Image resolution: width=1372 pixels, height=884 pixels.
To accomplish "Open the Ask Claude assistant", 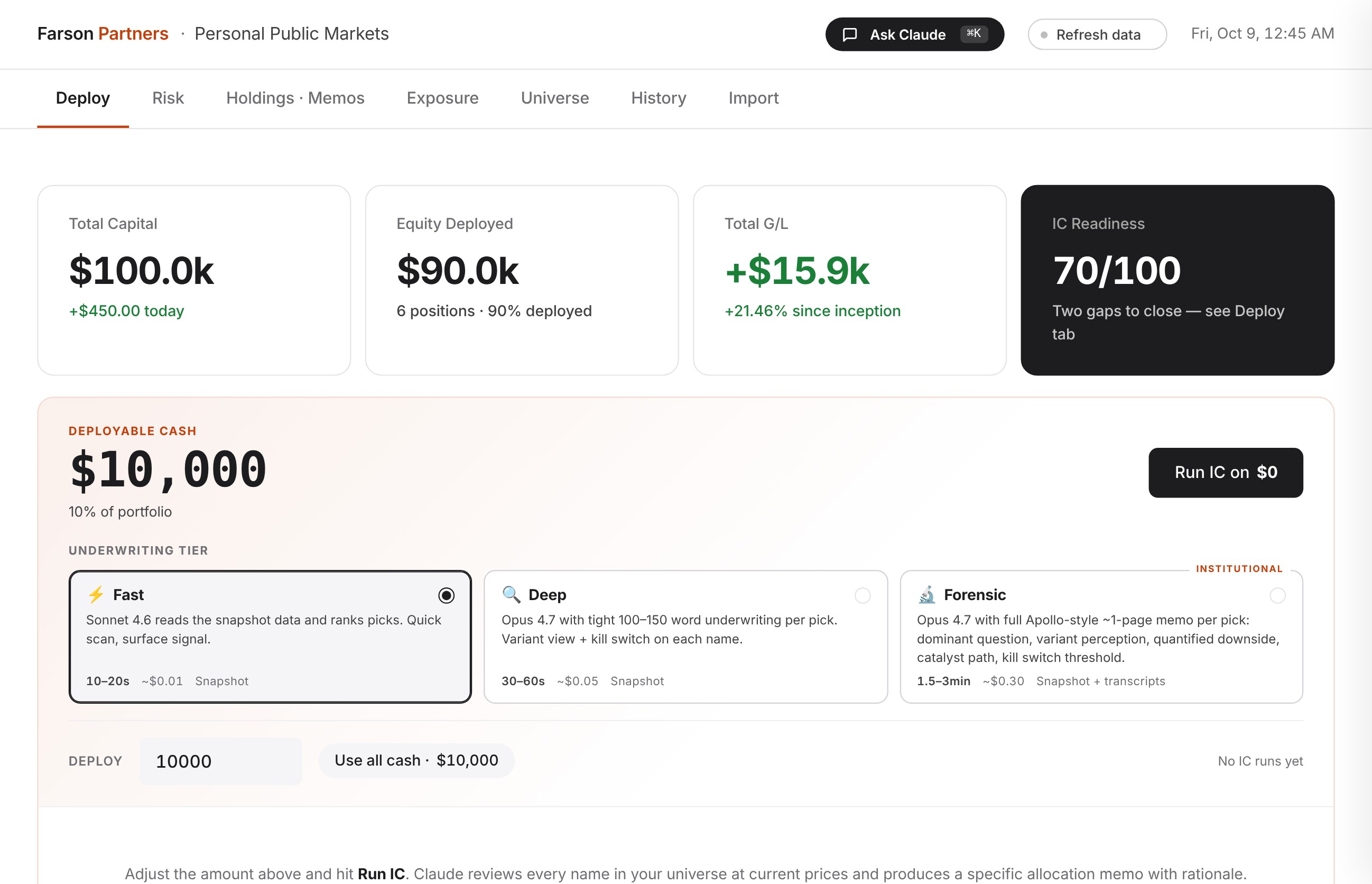I will [x=915, y=34].
